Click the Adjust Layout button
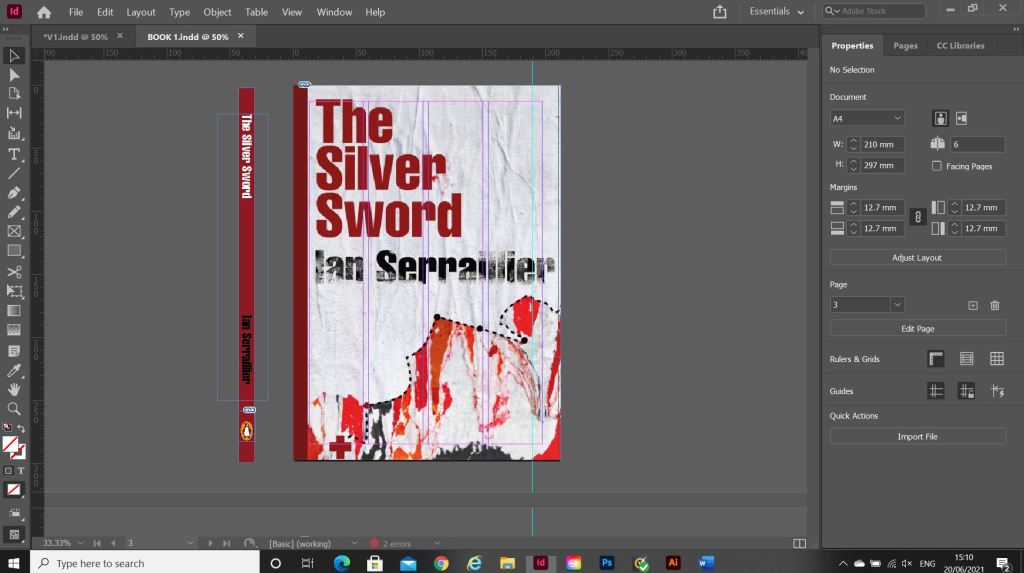 tap(917, 258)
